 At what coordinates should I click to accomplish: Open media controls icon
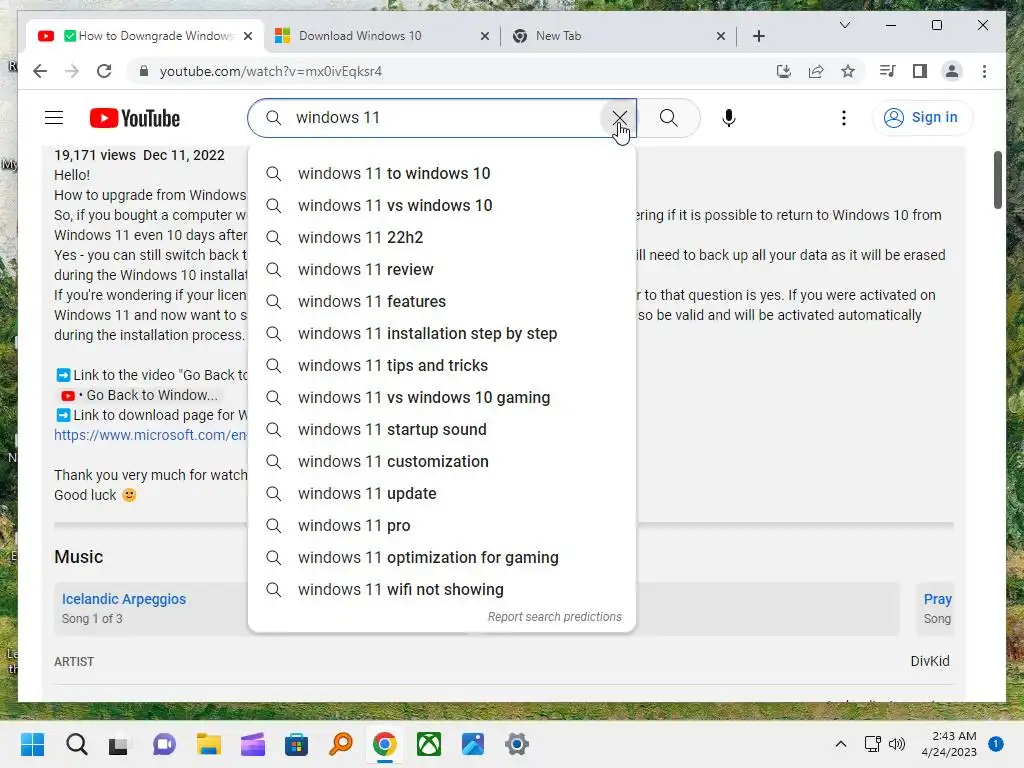coord(887,71)
